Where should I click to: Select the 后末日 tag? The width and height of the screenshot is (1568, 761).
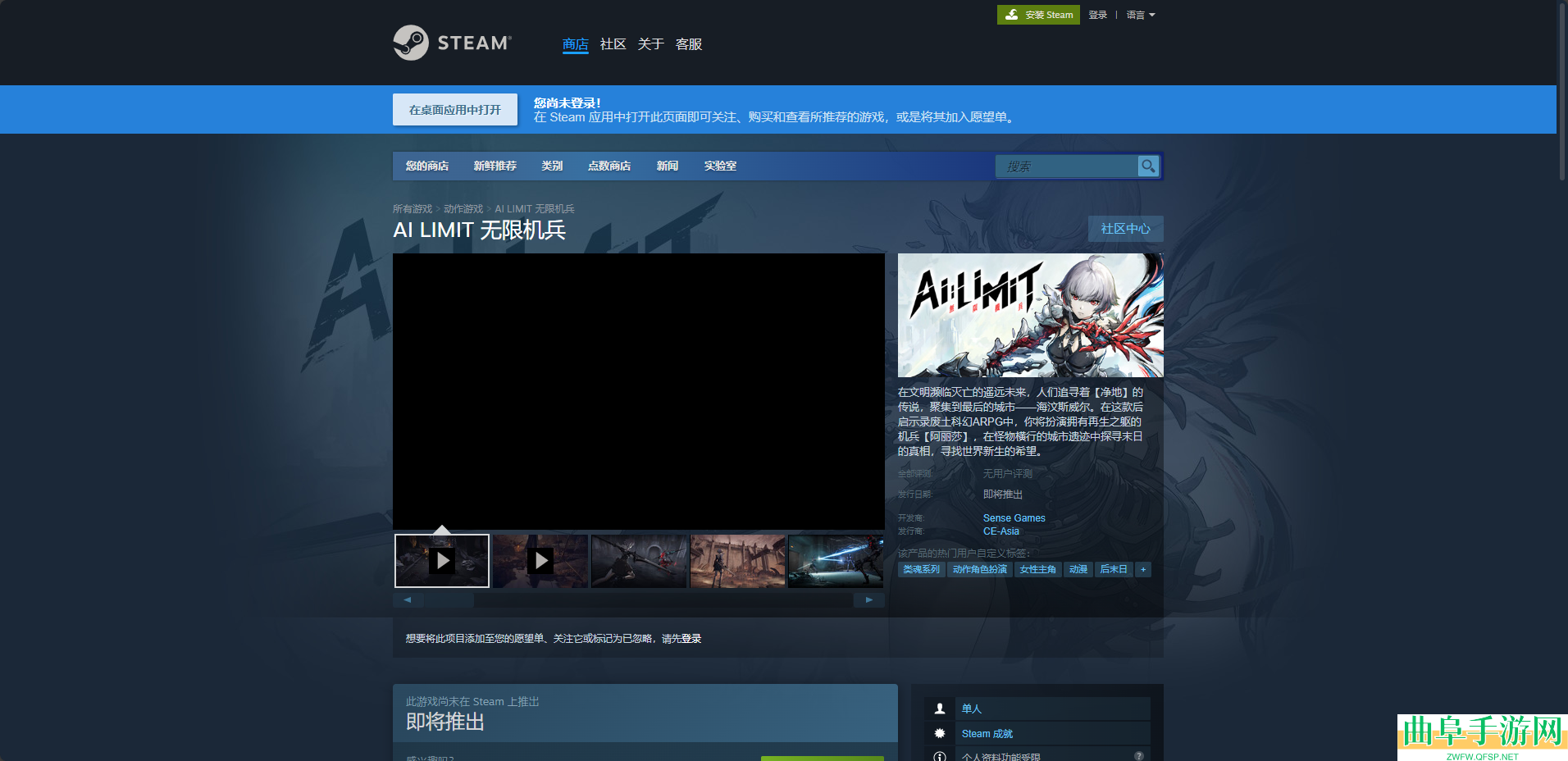tap(1114, 569)
